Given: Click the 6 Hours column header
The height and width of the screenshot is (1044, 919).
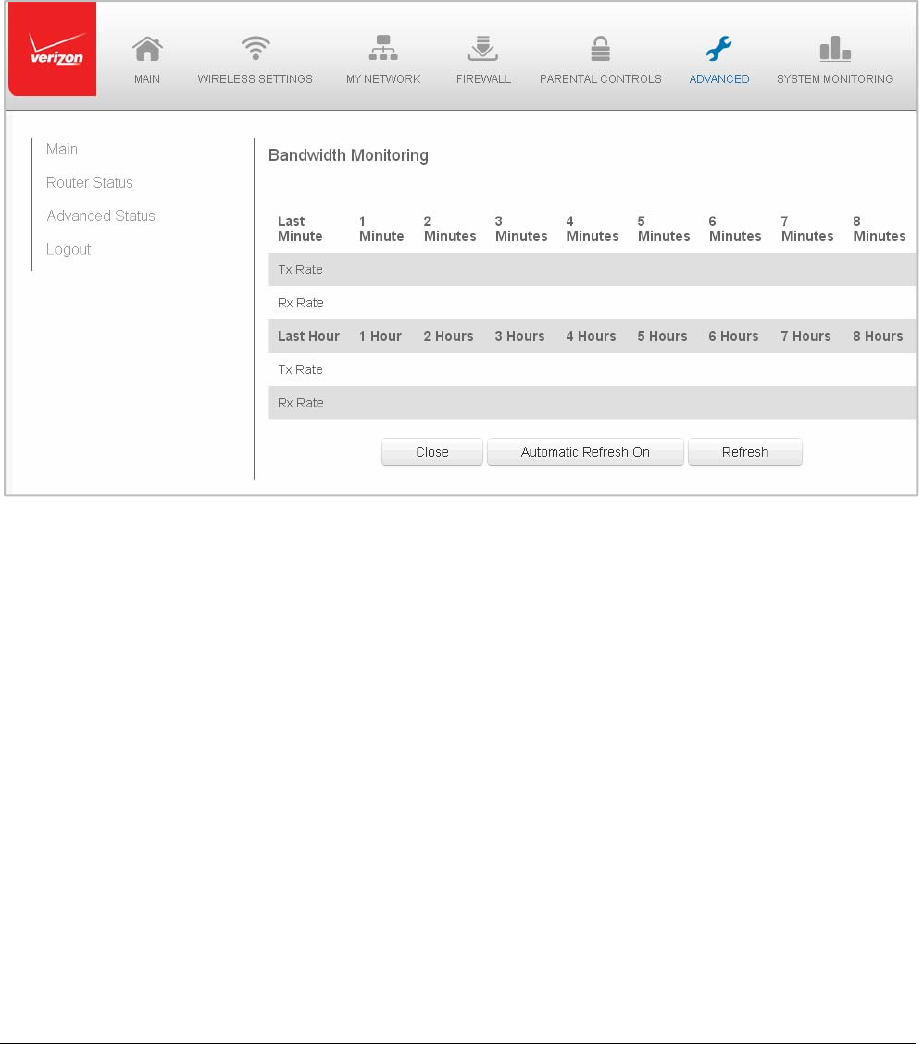Looking at the screenshot, I should 734,336.
